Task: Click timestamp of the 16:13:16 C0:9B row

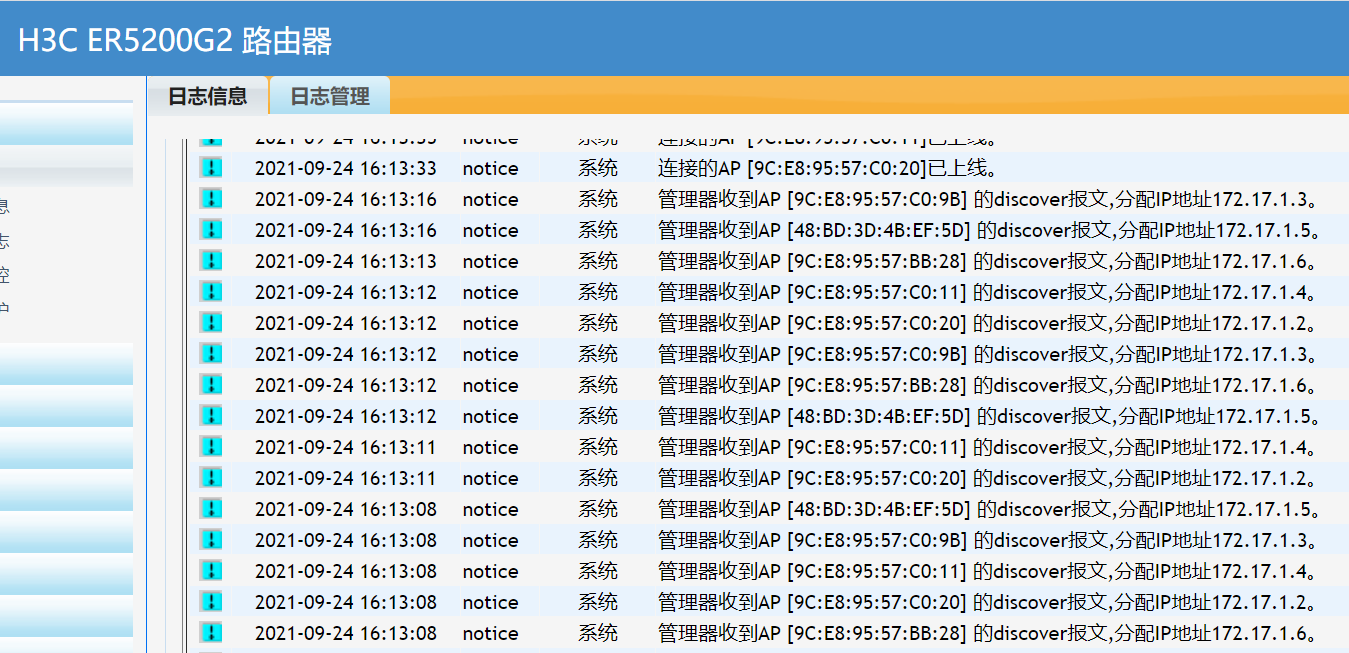Action: click(346, 199)
